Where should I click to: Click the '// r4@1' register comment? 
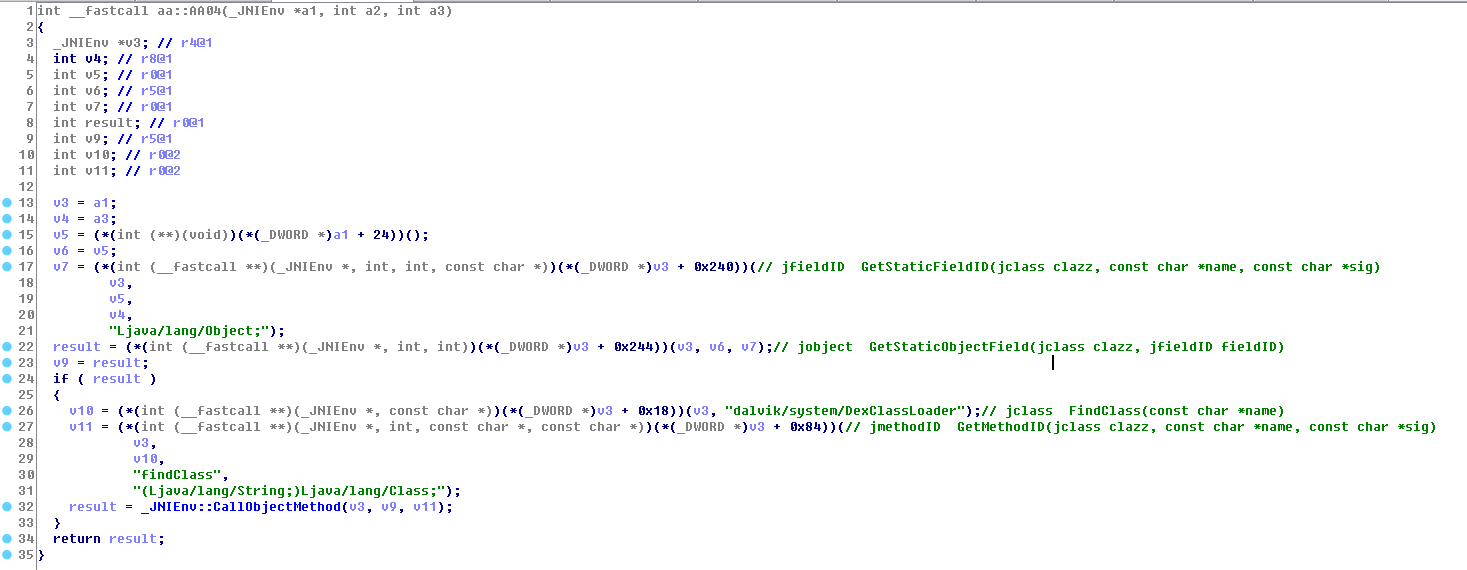pyautogui.click(x=184, y=43)
